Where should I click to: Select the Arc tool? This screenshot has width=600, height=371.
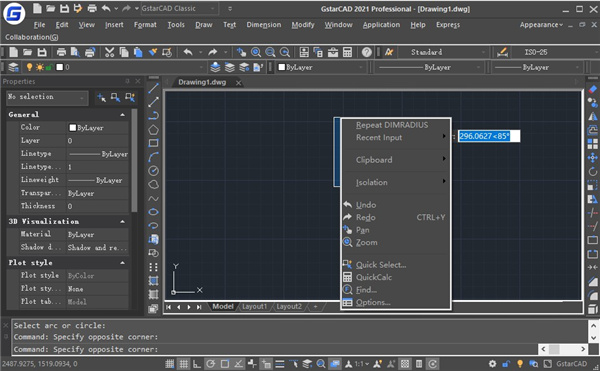(153, 157)
